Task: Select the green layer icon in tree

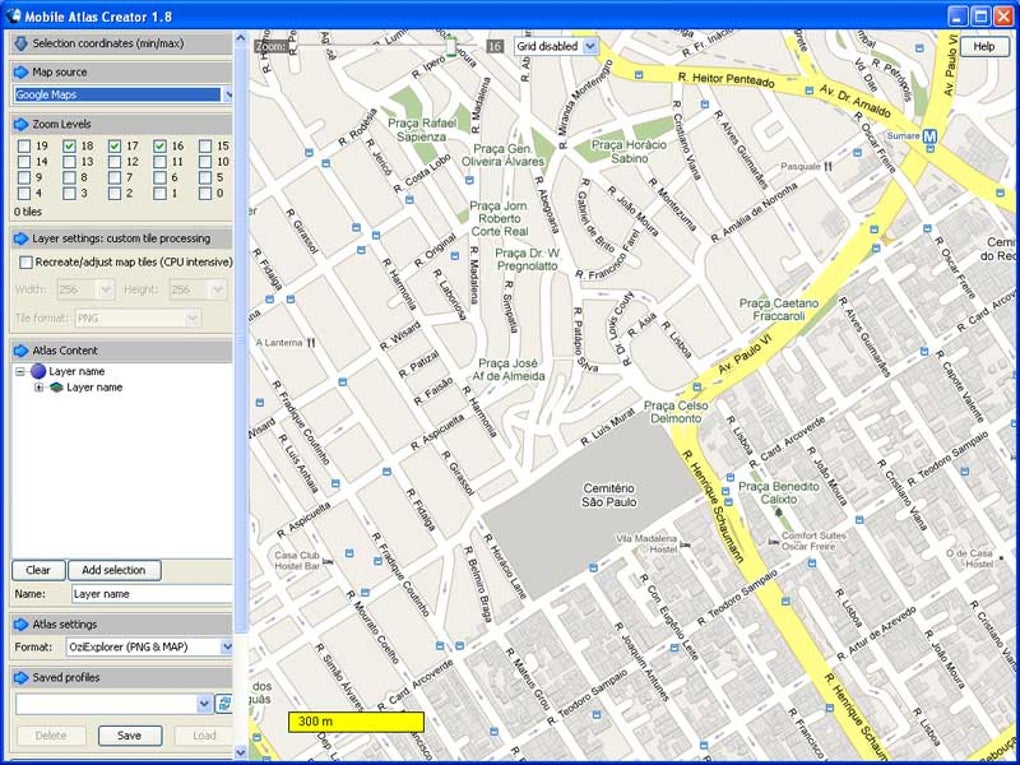Action: [57, 387]
